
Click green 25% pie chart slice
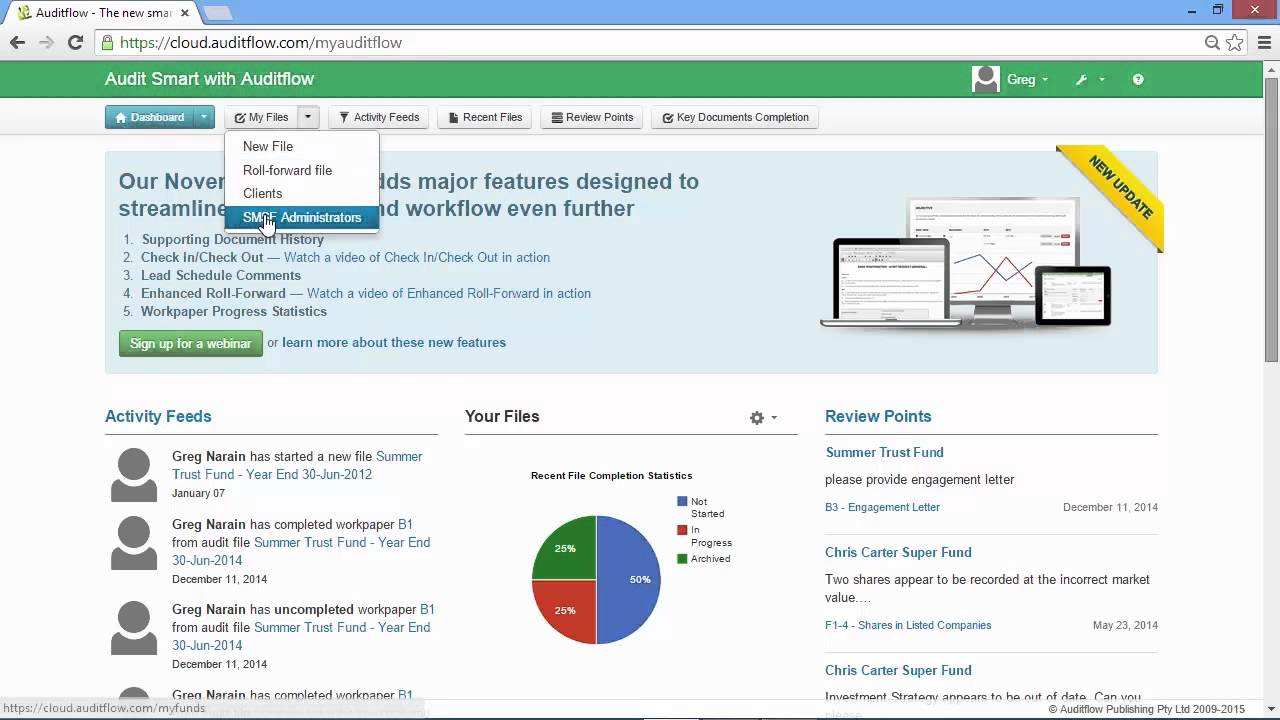[565, 548]
